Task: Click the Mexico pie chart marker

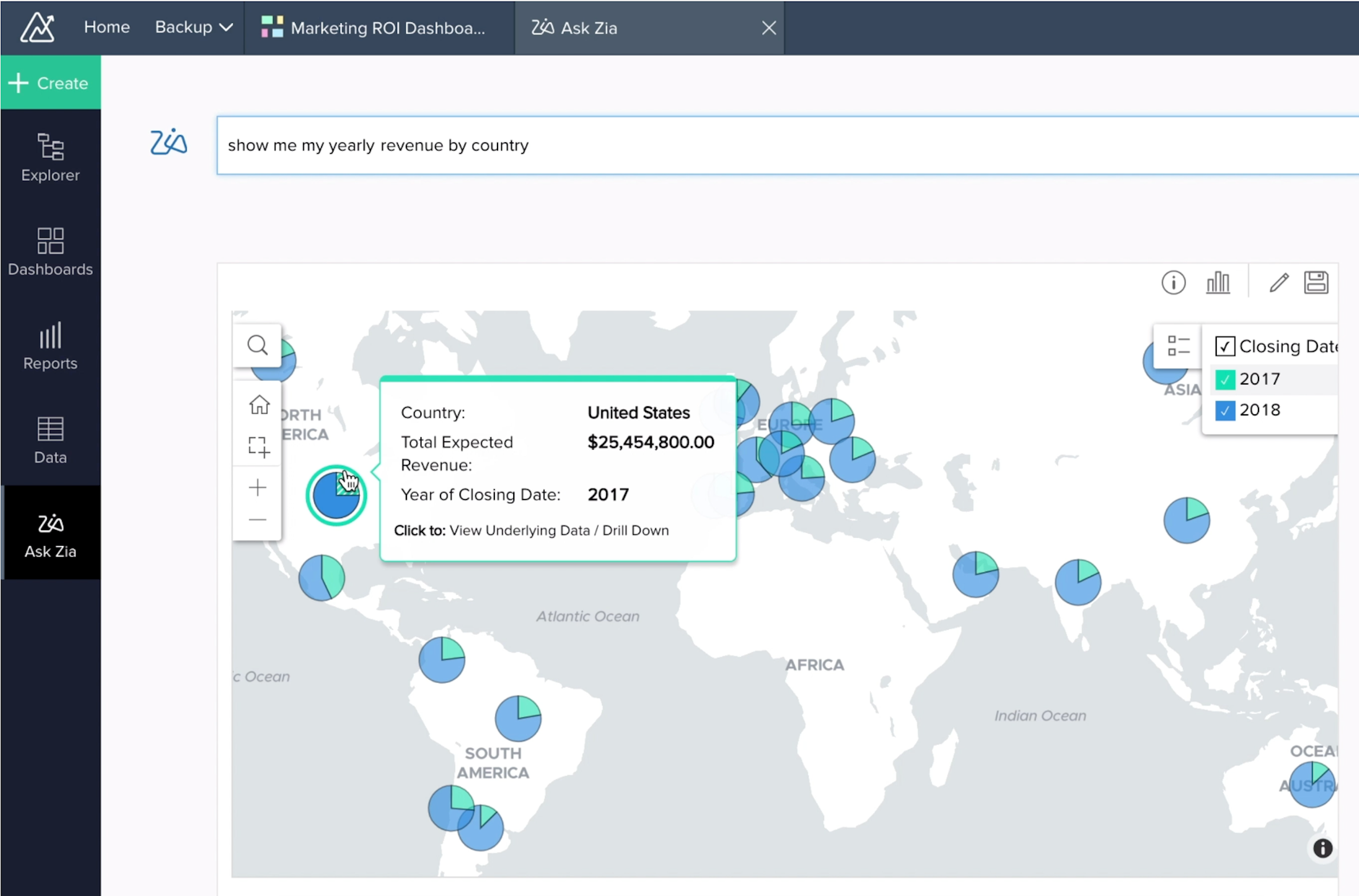Action: pyautogui.click(x=322, y=577)
